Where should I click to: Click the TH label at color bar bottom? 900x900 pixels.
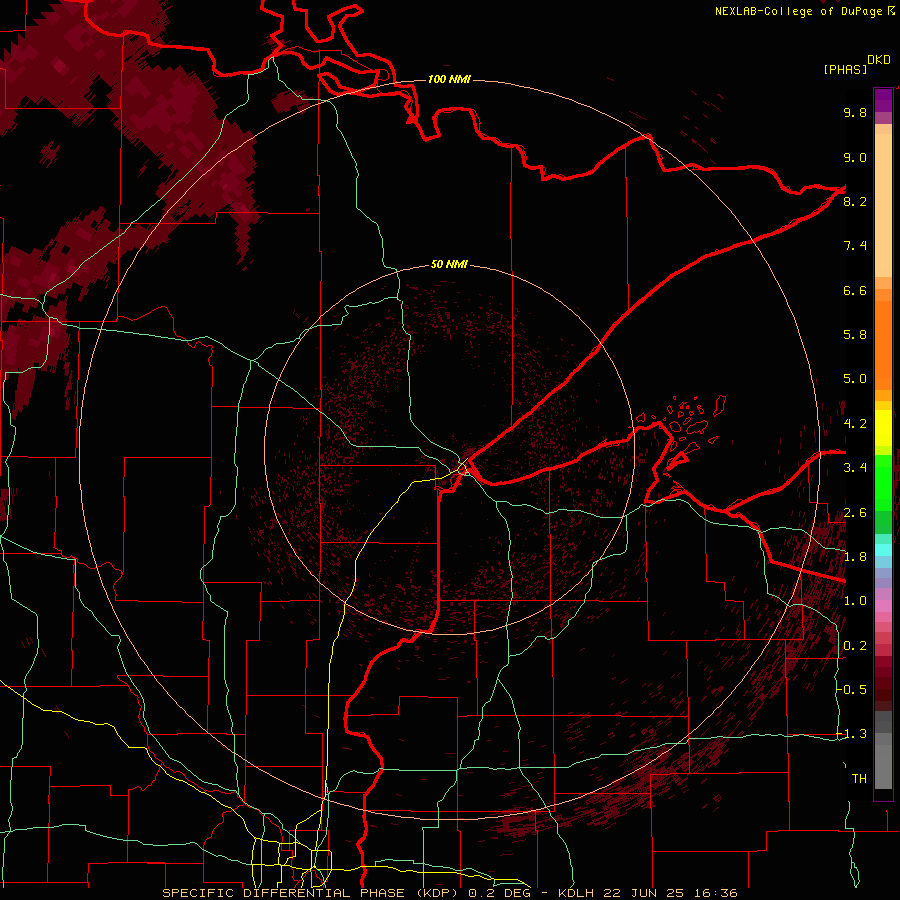859,779
